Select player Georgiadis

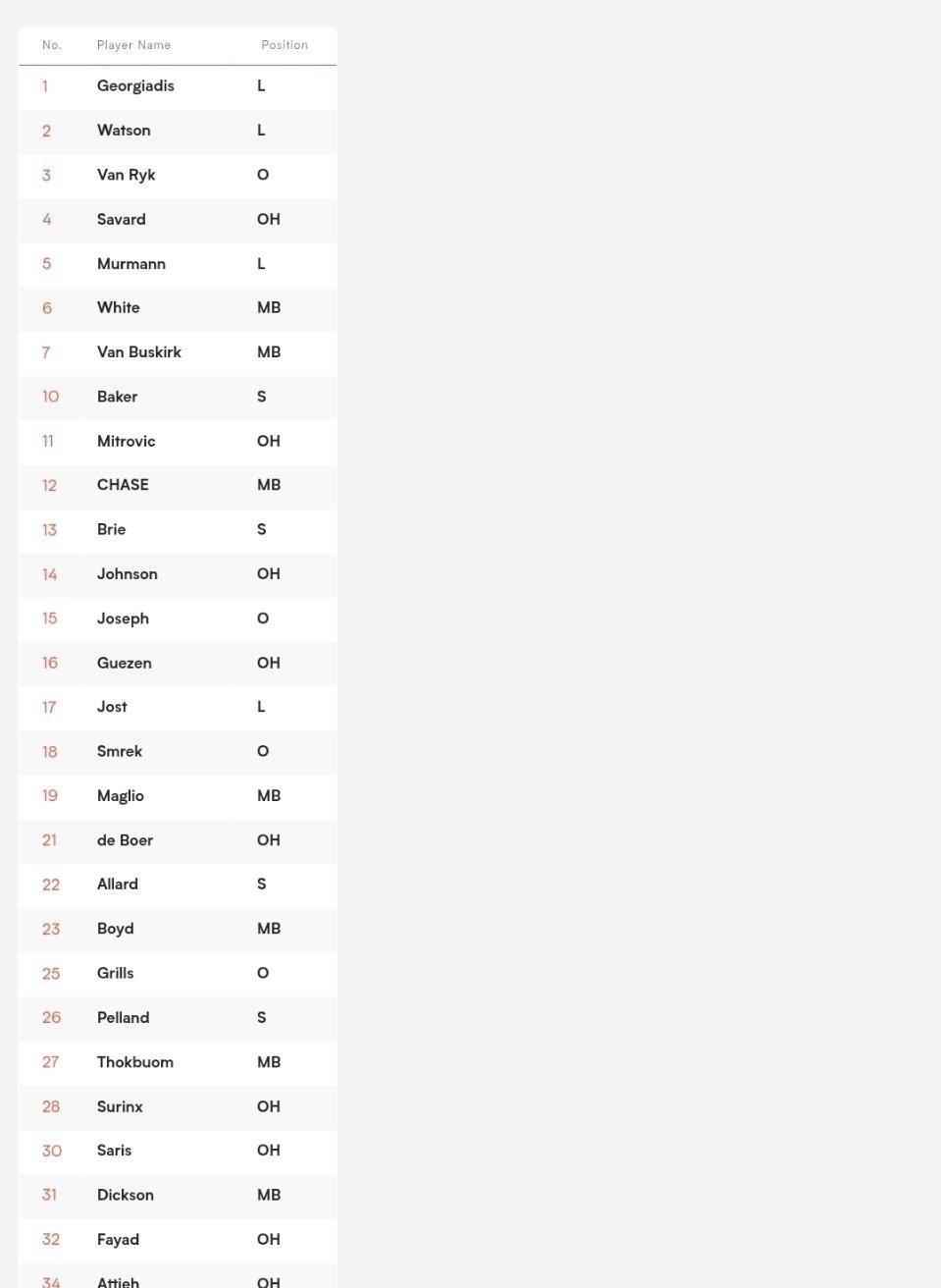(135, 85)
